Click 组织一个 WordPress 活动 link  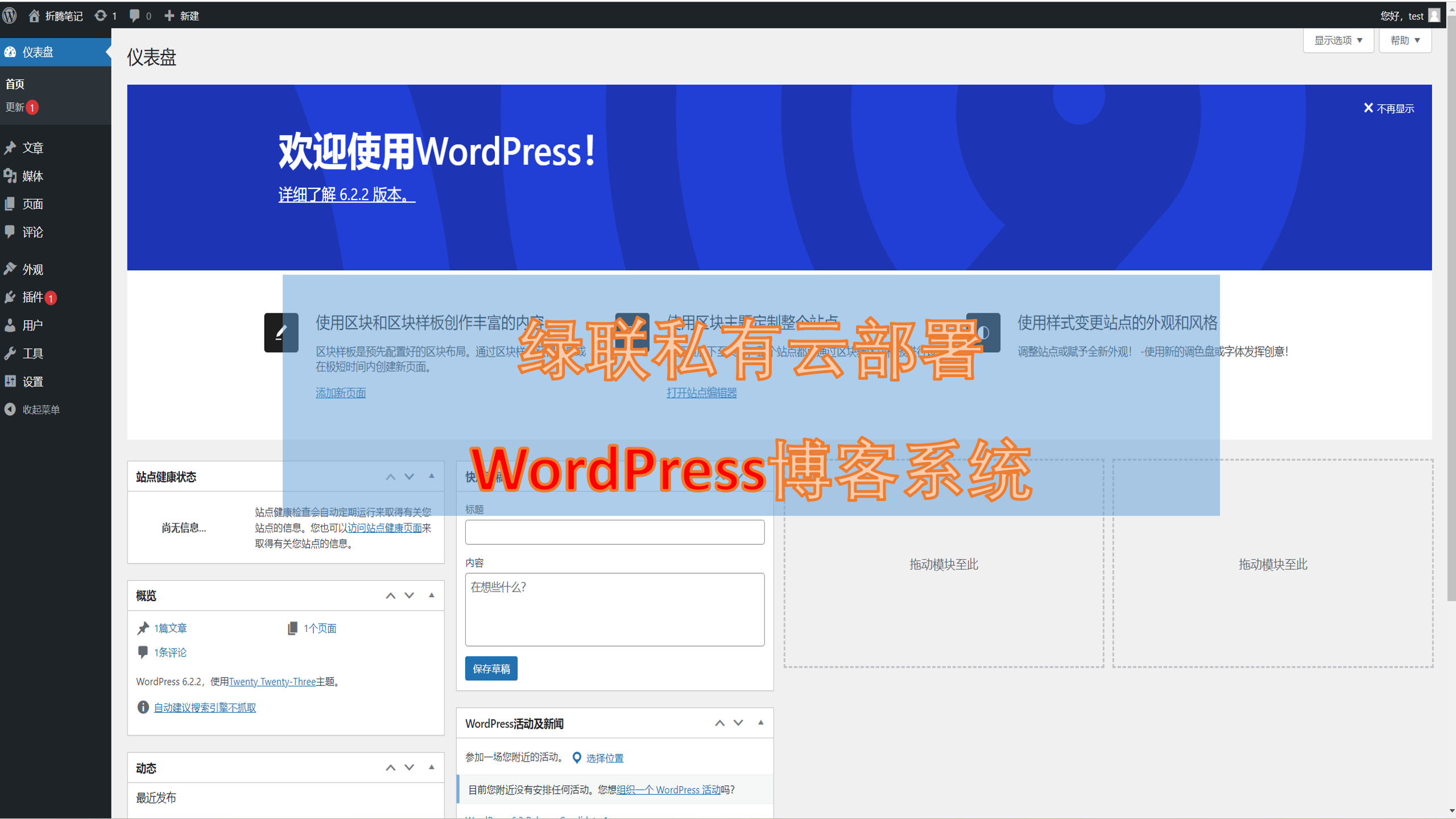tap(669, 789)
